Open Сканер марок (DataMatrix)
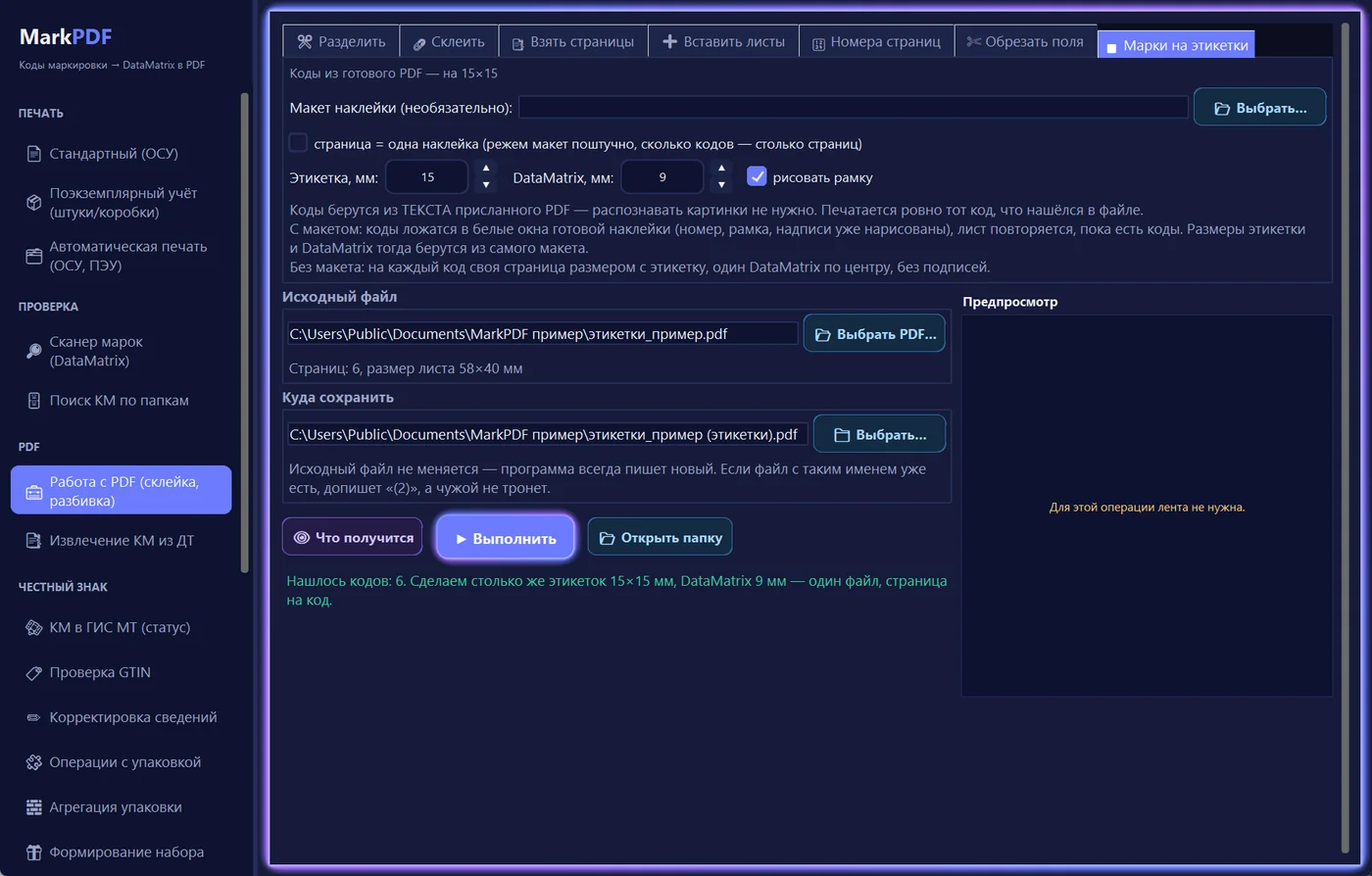1372x876 pixels. [121, 352]
